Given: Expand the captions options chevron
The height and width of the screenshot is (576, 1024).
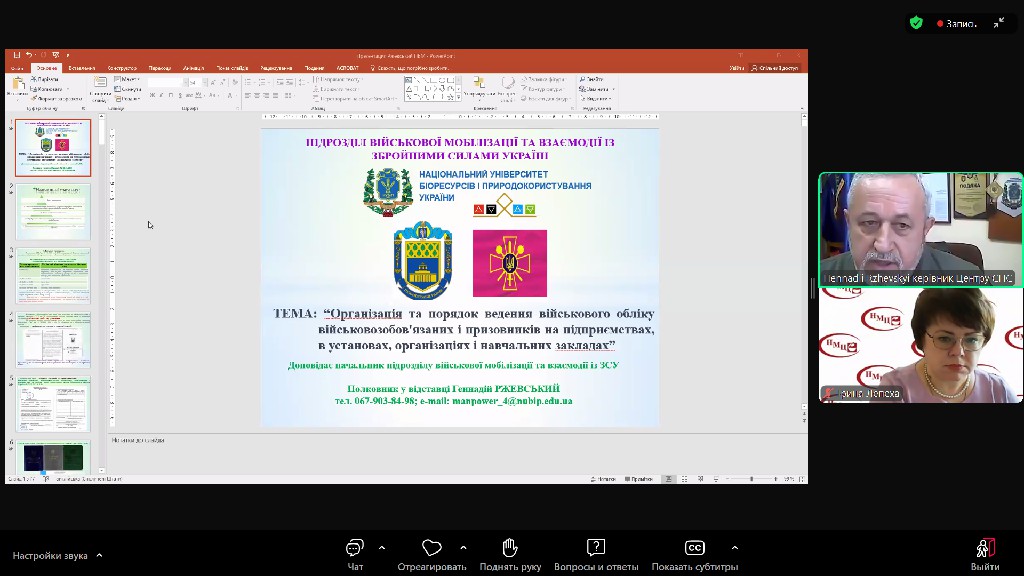Looking at the screenshot, I should pos(735,548).
